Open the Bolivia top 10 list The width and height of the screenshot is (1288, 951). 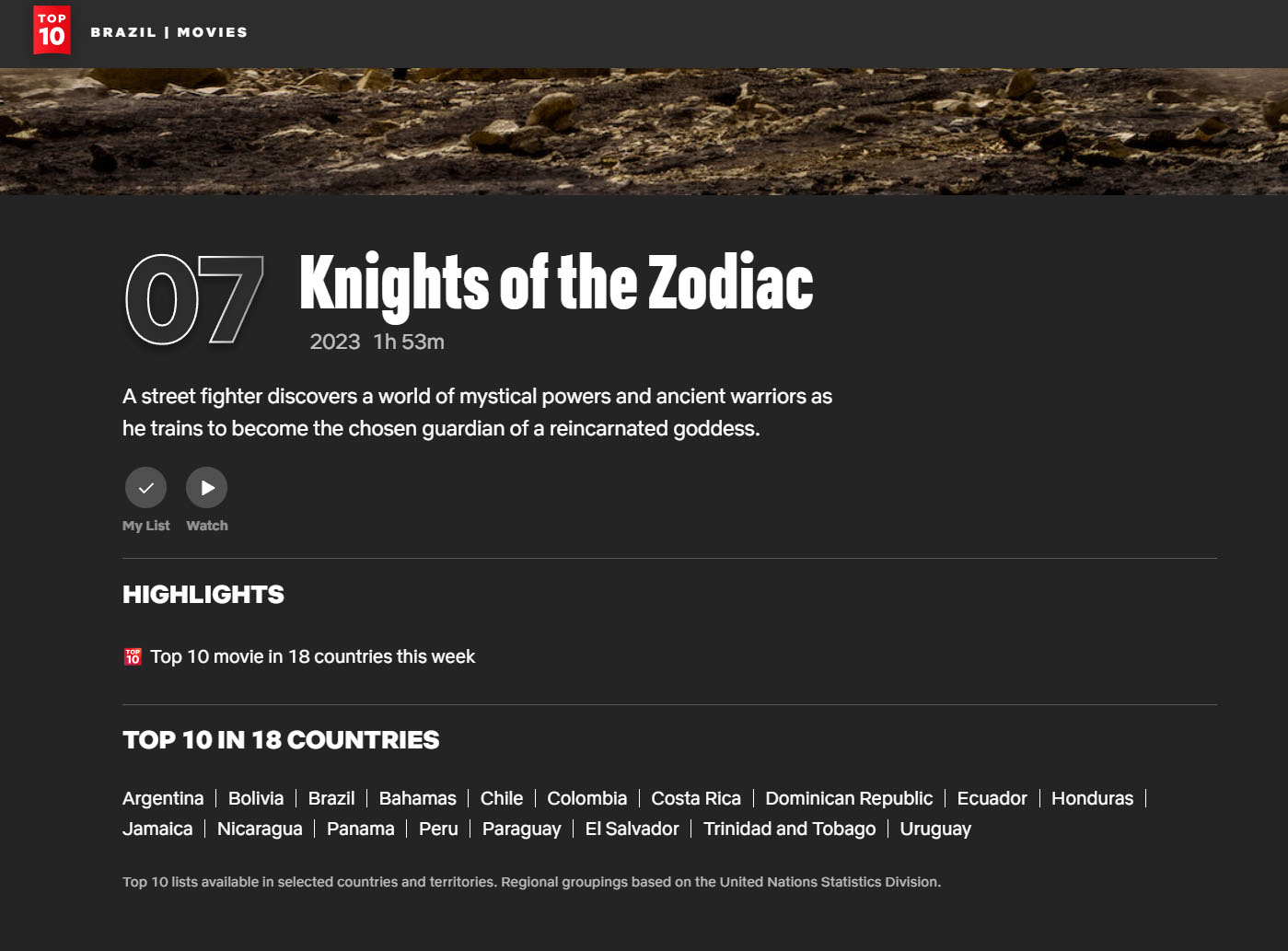[x=256, y=798]
